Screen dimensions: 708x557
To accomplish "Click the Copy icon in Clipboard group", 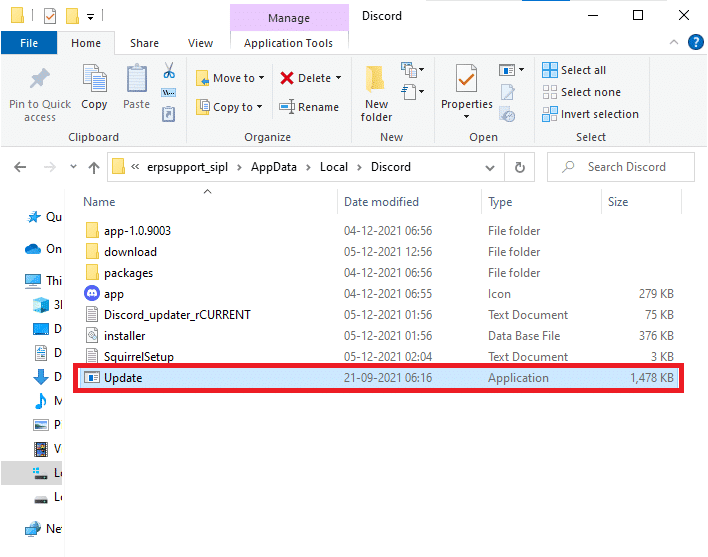I will point(94,78).
